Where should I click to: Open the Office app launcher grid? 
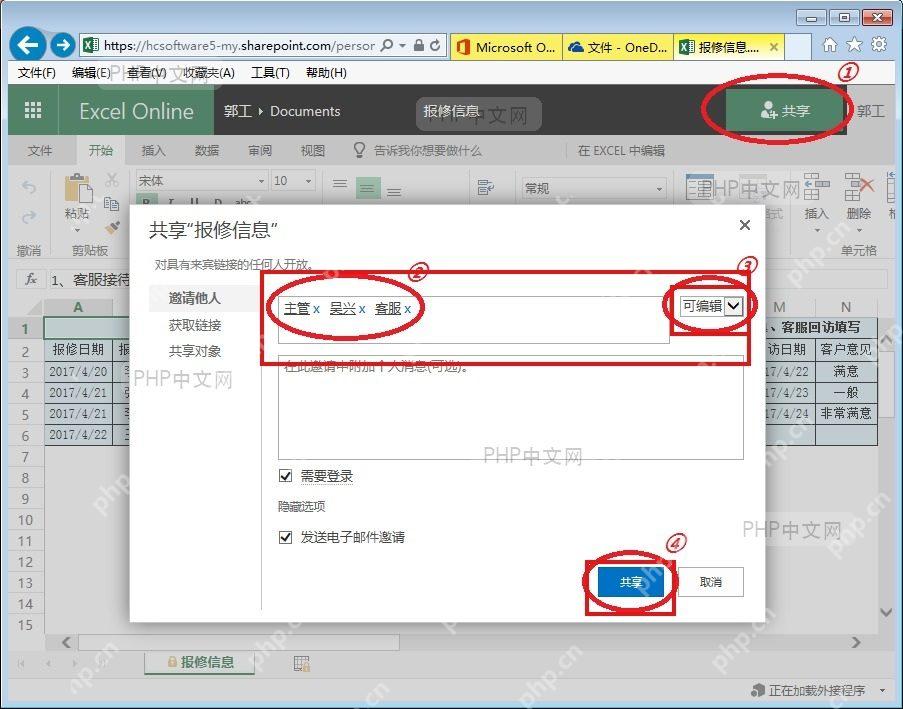click(33, 110)
